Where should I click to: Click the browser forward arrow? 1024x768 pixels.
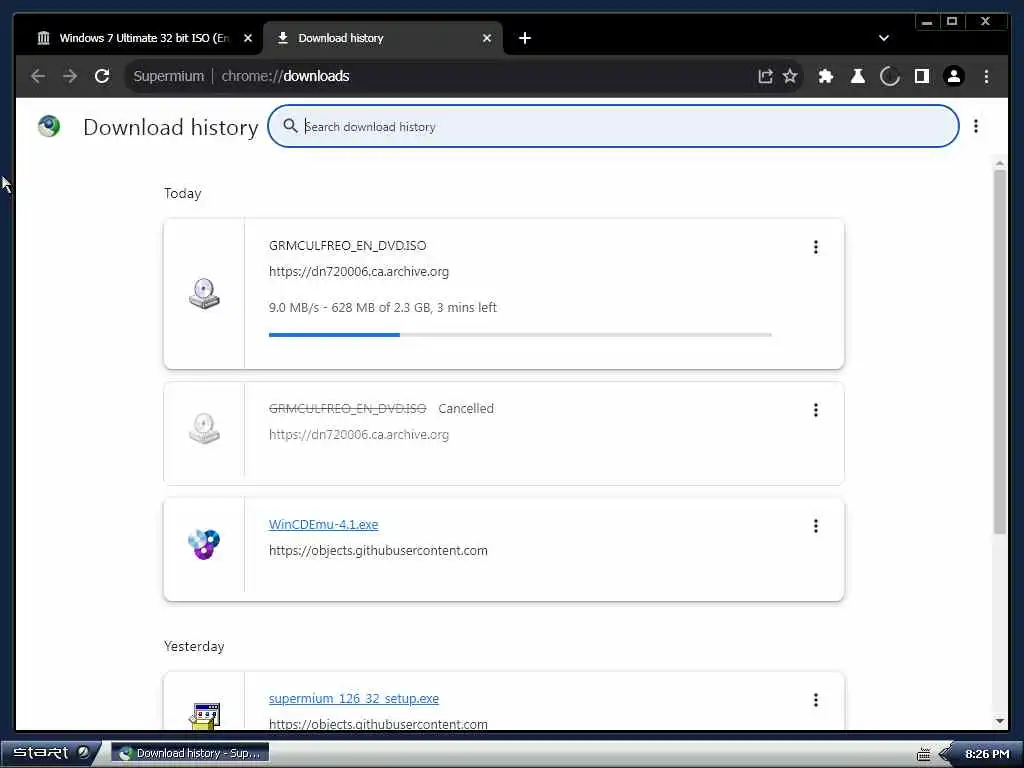(70, 76)
